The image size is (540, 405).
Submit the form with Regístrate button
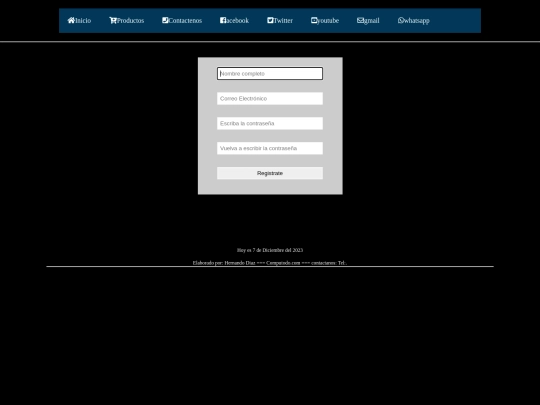(x=270, y=173)
